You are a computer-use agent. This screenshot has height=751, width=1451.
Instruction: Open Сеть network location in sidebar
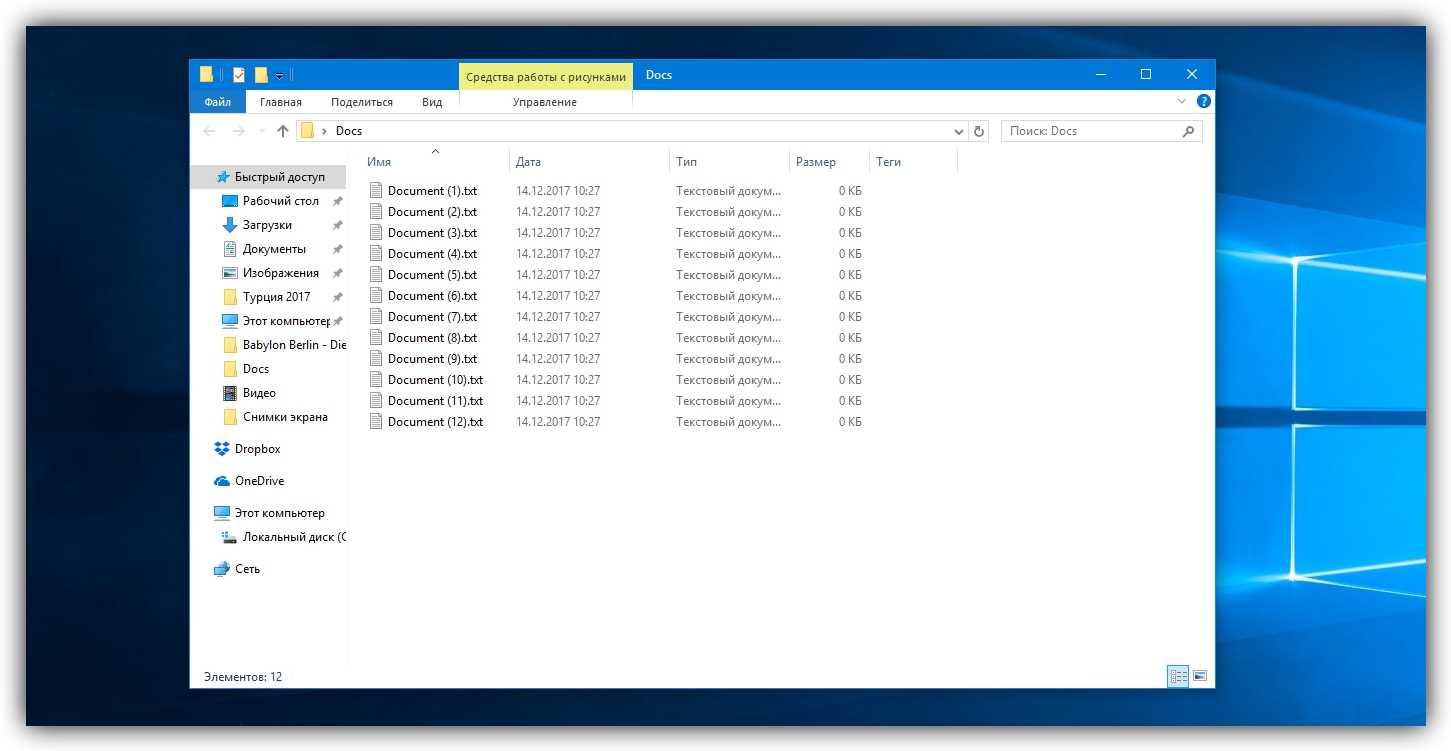[x=247, y=569]
